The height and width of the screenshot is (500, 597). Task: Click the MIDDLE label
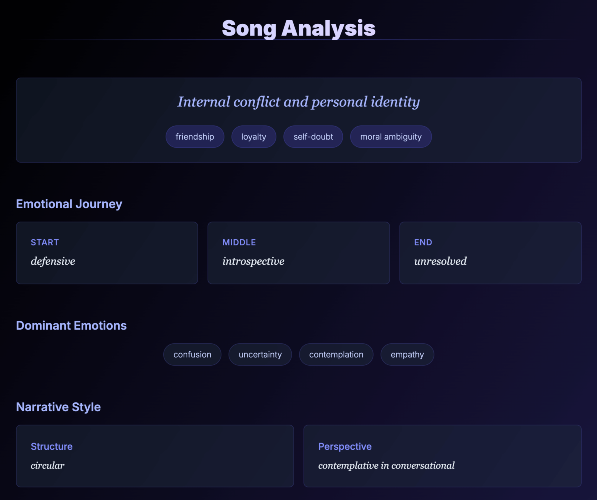pos(239,242)
